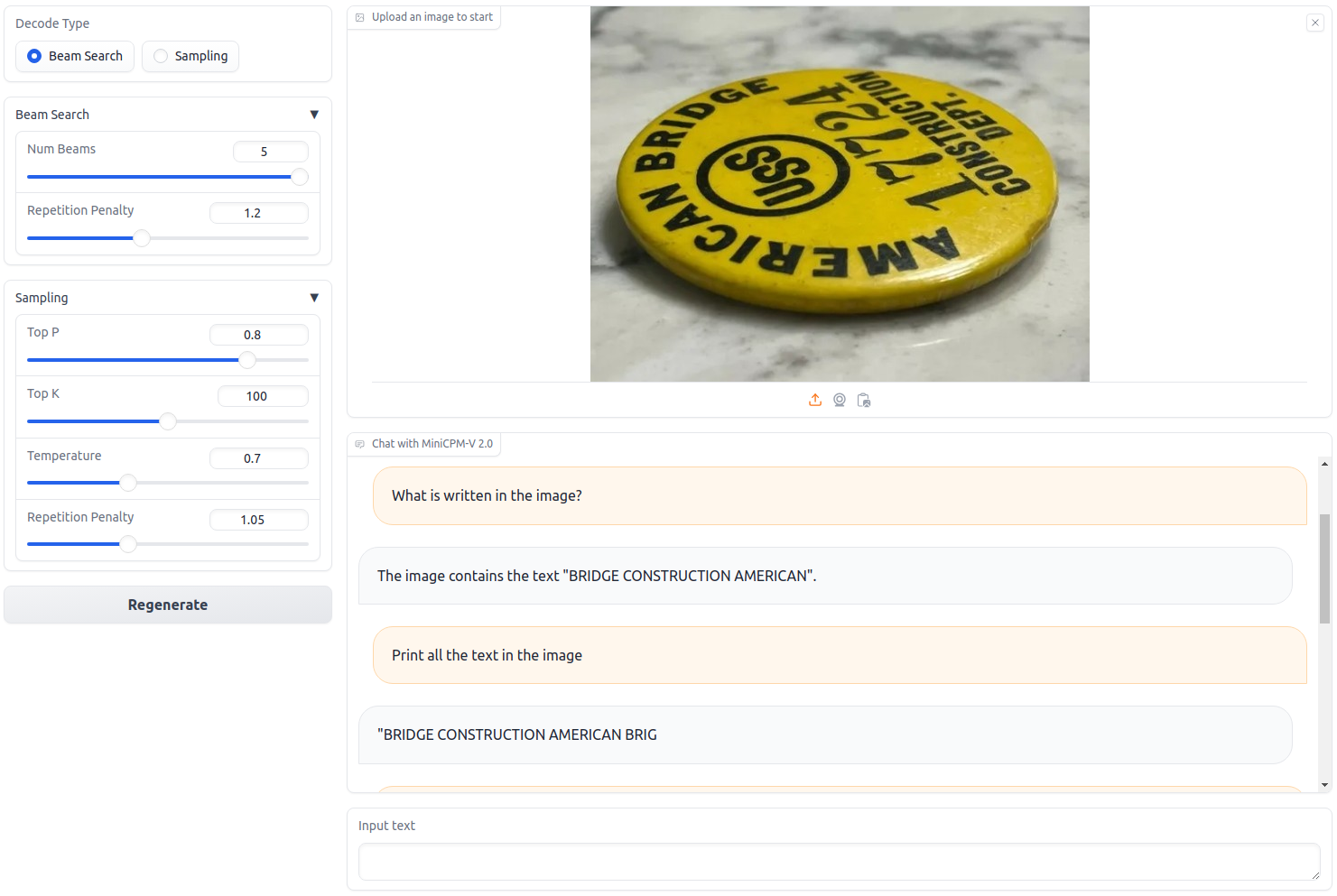This screenshot has width=1337, height=896.
Task: Adjust the Temperature slider
Action: 168,483
